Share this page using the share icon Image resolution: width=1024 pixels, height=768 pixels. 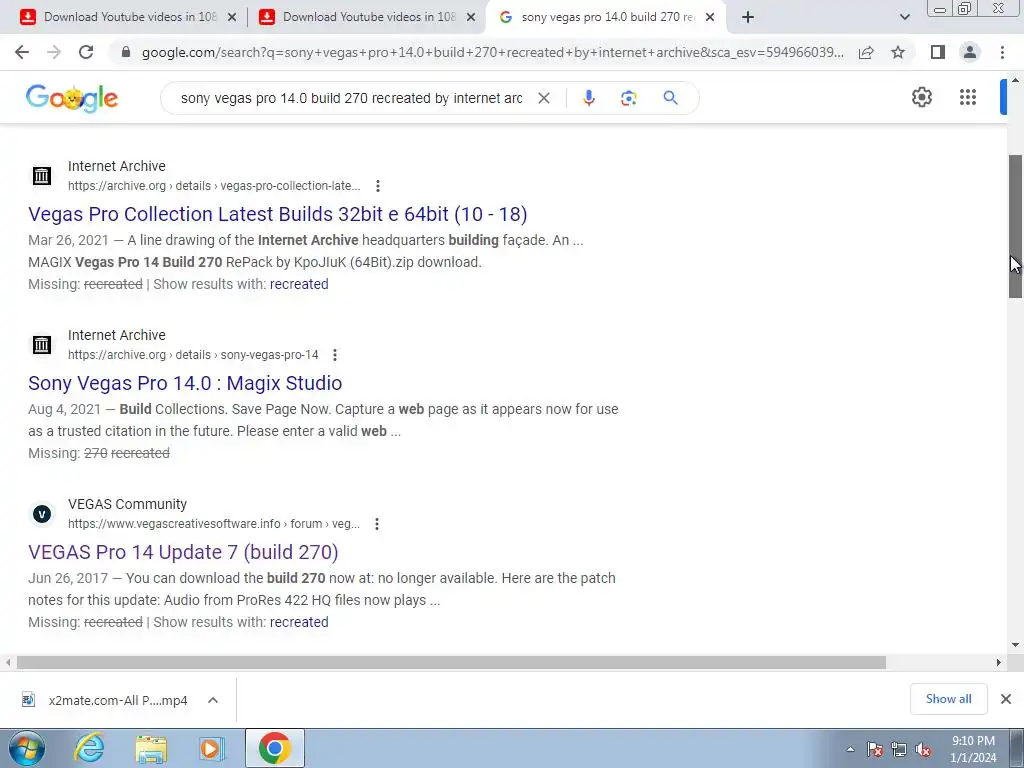(x=866, y=52)
